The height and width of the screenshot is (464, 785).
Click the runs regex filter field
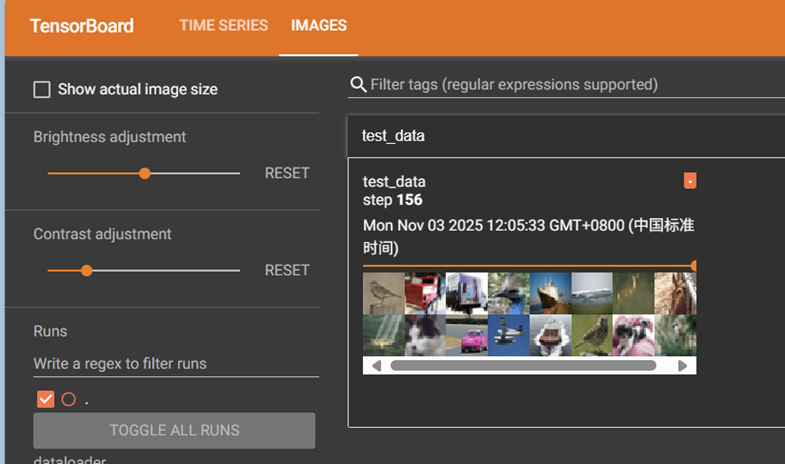[175, 364]
